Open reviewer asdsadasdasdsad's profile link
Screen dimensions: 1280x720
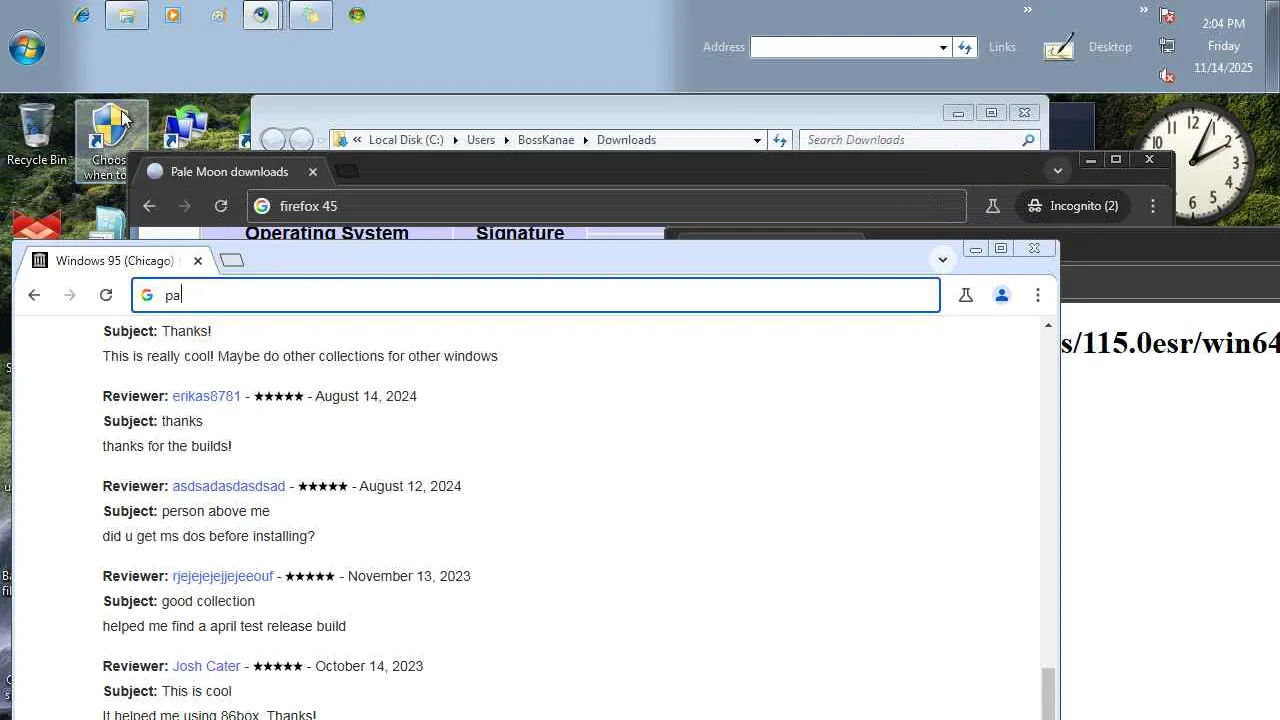pos(229,486)
